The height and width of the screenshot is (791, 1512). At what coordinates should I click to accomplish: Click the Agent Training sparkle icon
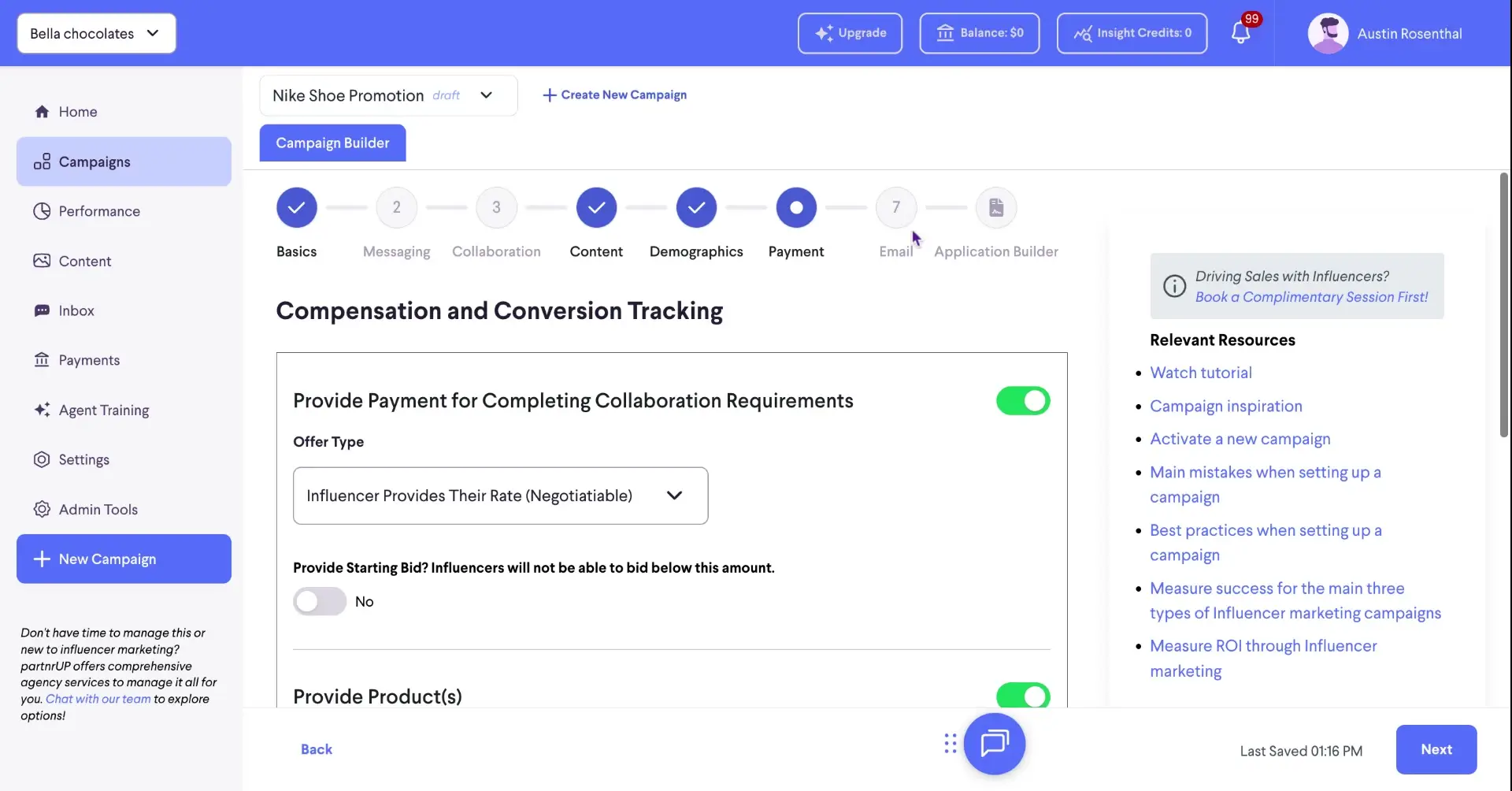coord(42,410)
